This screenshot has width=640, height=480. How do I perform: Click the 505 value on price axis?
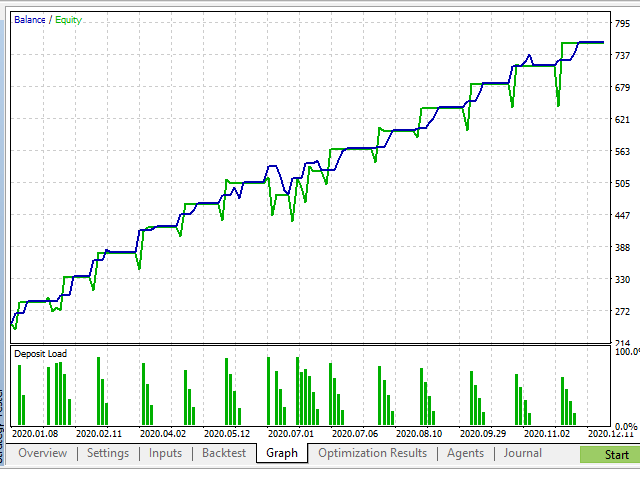tap(622, 184)
